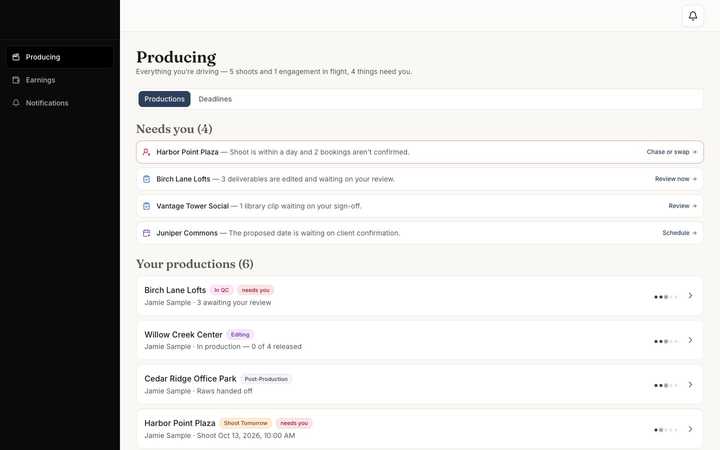The height and width of the screenshot is (450, 720).
Task: Expand Birch Lane Lofts production chevron
Action: pyautogui.click(x=690, y=296)
